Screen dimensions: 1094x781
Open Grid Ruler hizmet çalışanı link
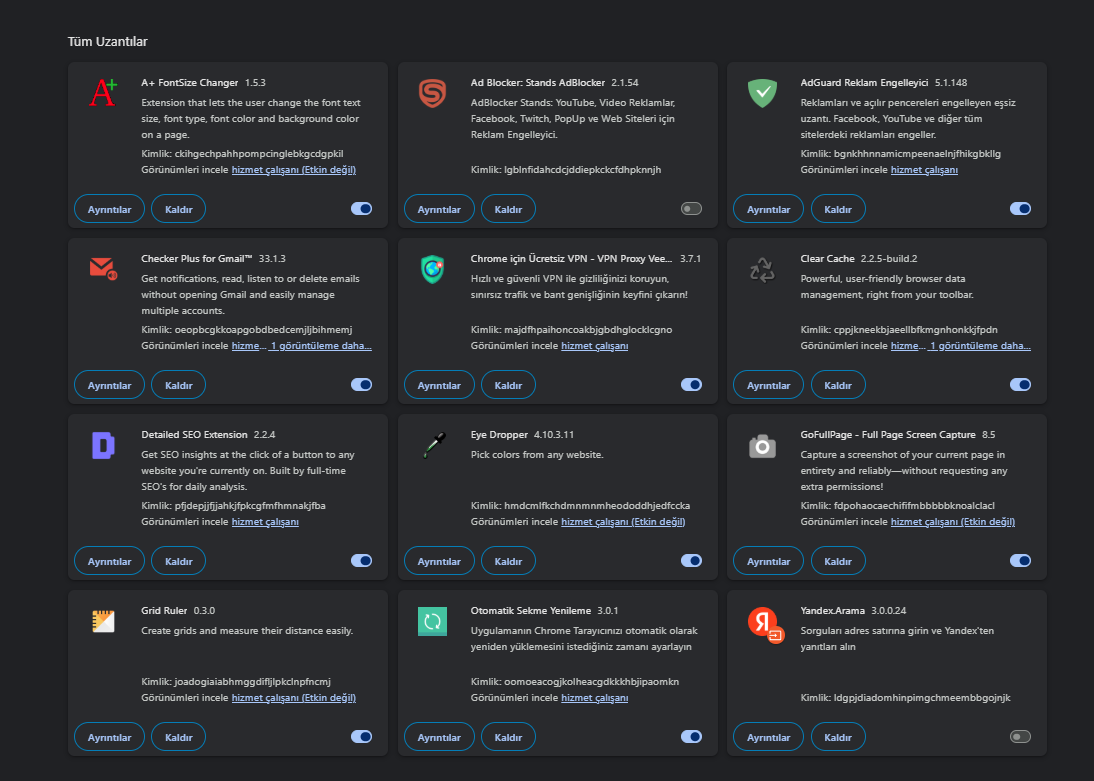pos(294,697)
